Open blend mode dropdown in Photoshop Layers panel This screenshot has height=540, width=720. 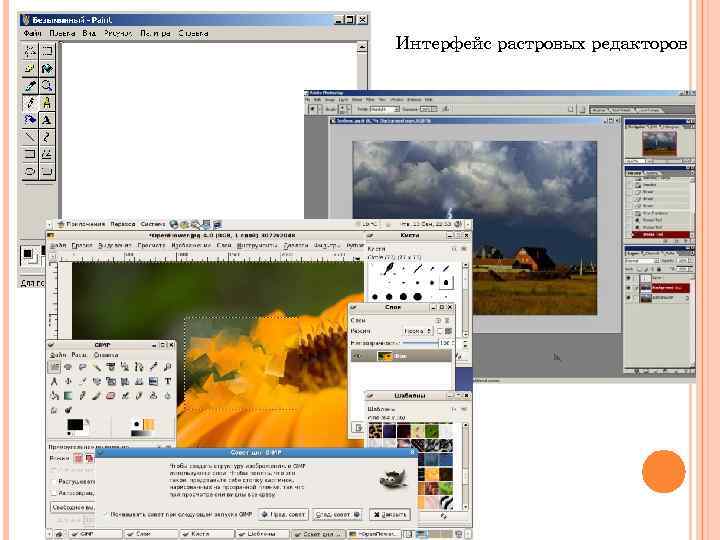click(x=643, y=260)
